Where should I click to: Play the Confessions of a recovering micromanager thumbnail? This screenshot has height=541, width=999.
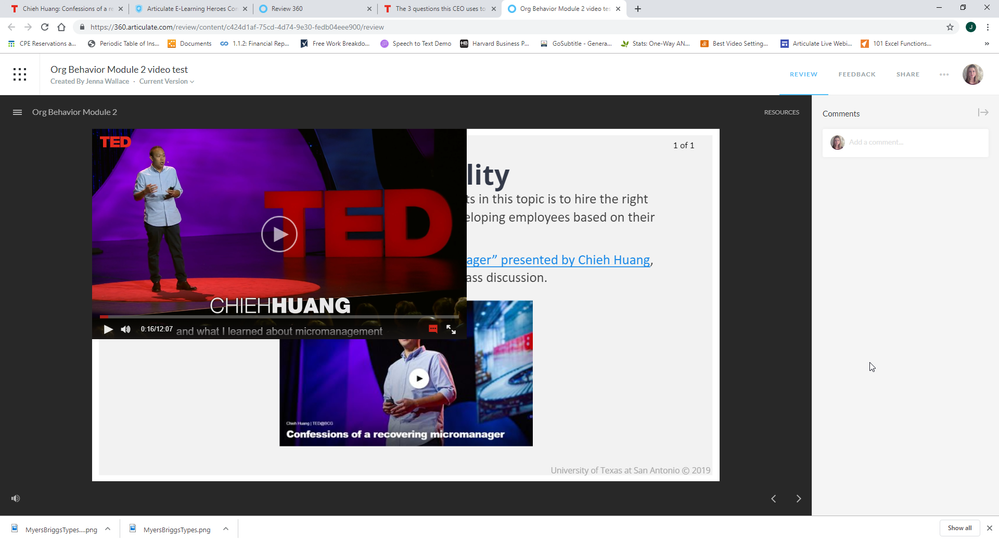pyautogui.click(x=419, y=379)
